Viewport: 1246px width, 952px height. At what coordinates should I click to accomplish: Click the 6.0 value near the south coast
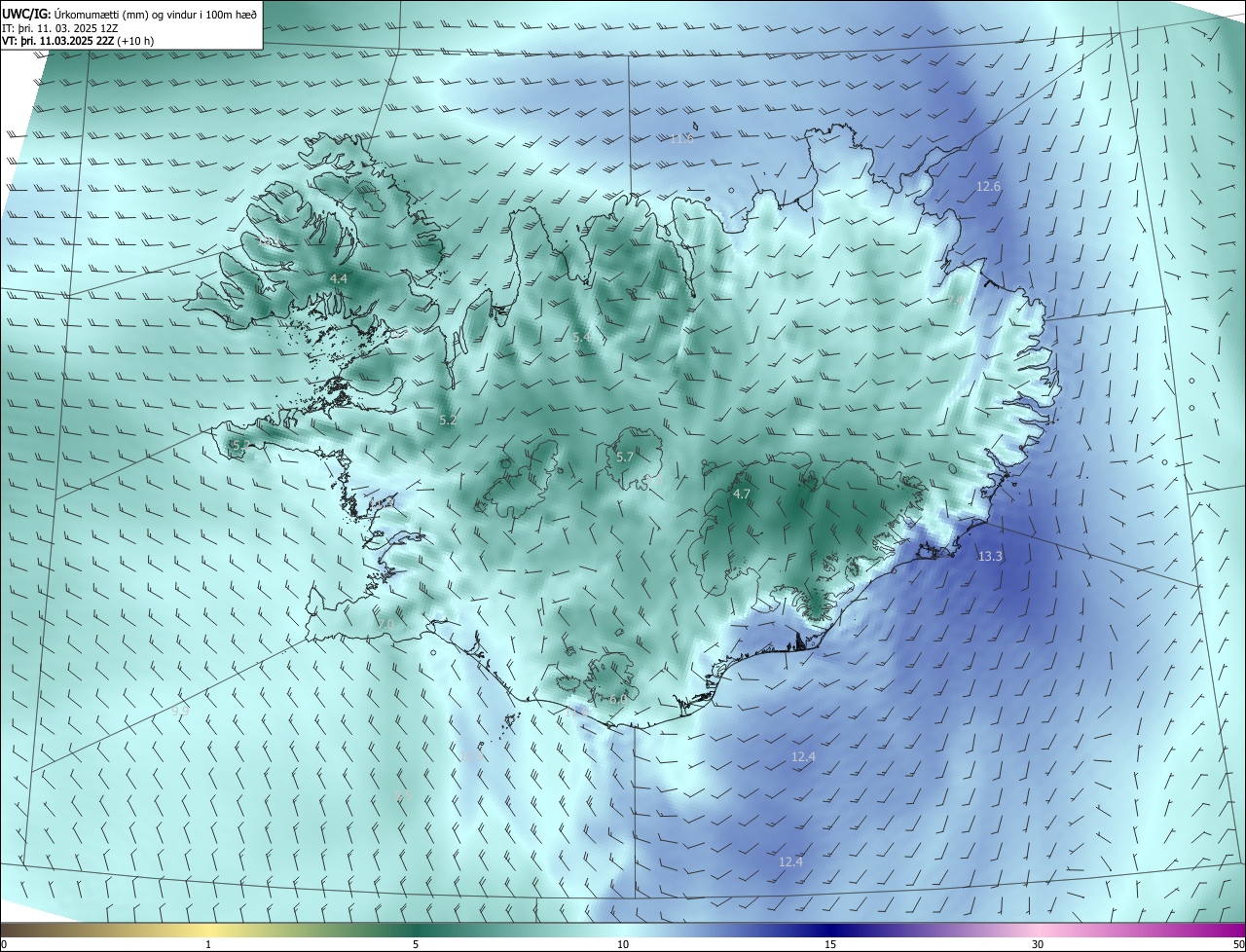tap(618, 699)
